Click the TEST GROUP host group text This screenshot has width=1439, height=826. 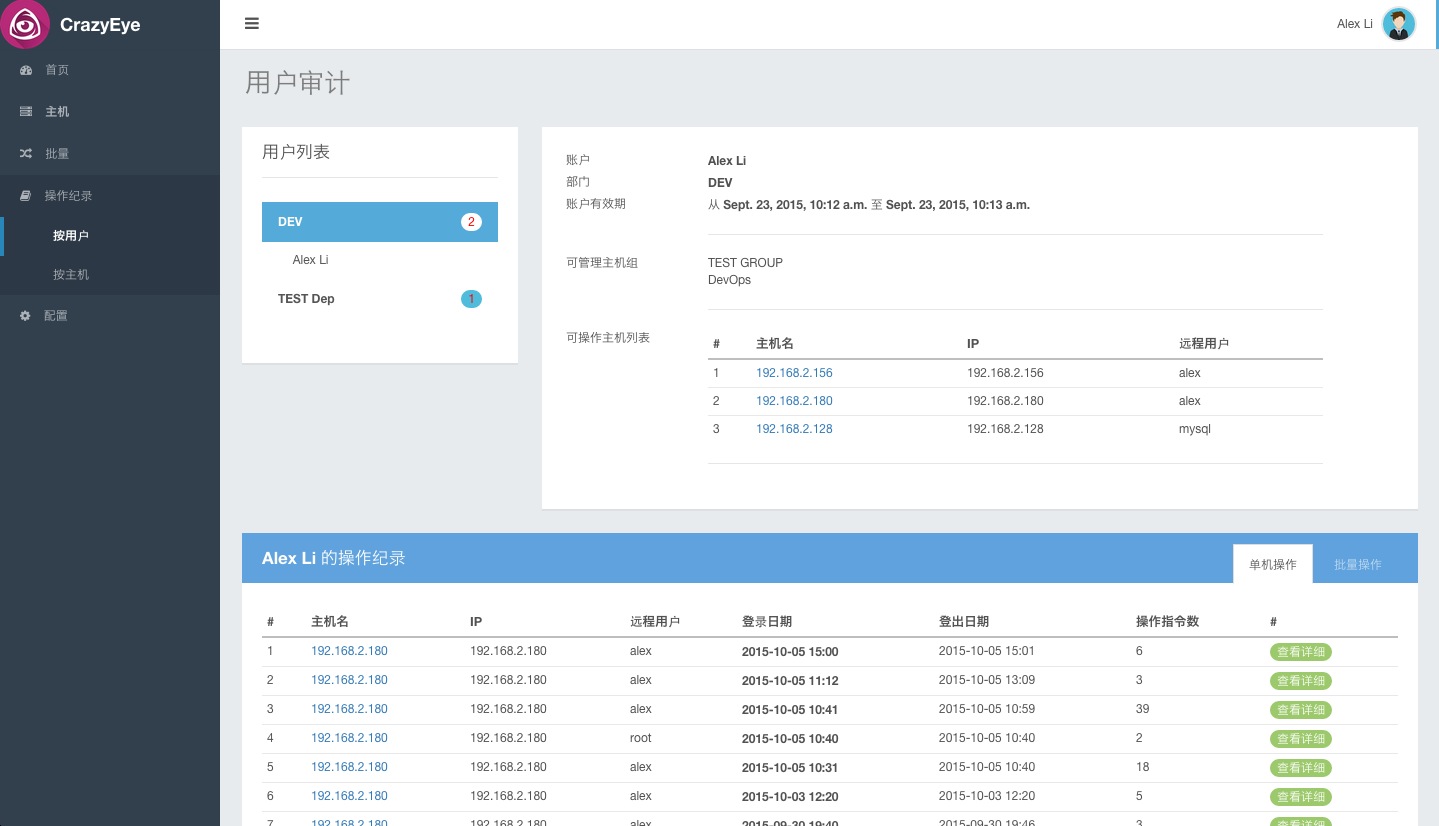(x=745, y=263)
